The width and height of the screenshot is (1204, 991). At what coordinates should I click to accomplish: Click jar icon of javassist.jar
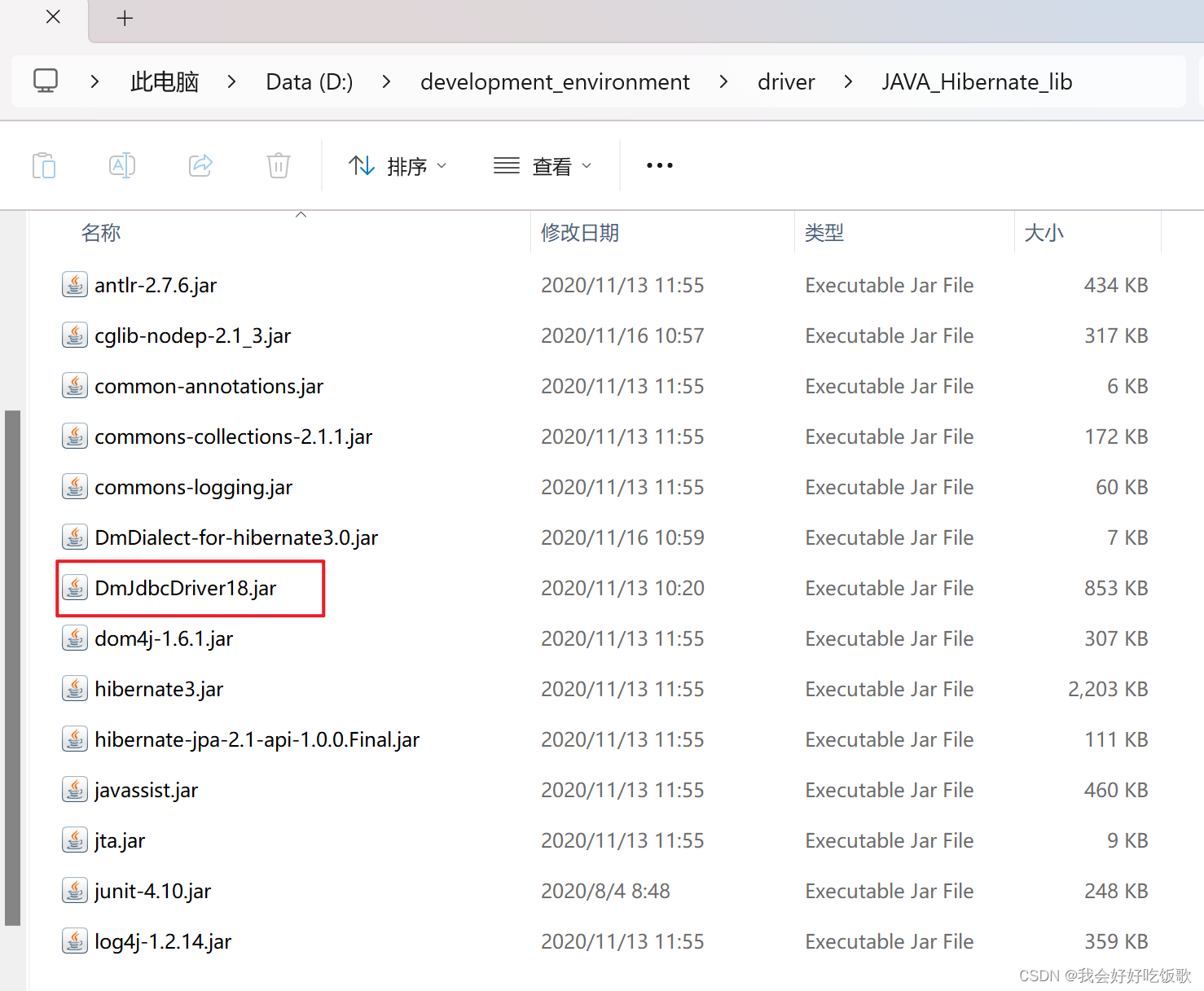[75, 790]
